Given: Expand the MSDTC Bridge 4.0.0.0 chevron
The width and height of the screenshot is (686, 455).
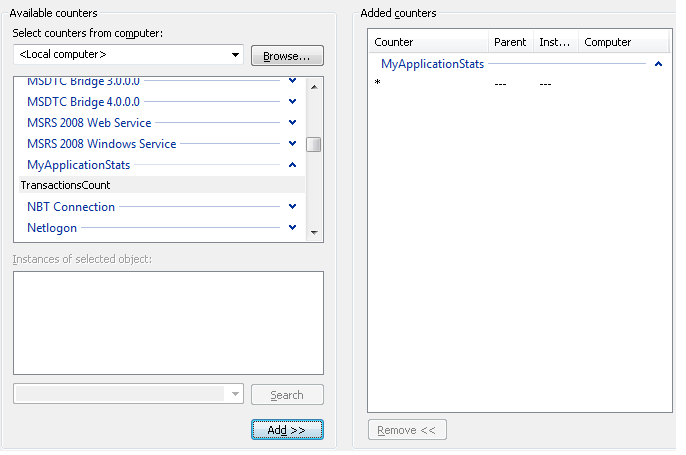Looking at the screenshot, I should (x=293, y=102).
